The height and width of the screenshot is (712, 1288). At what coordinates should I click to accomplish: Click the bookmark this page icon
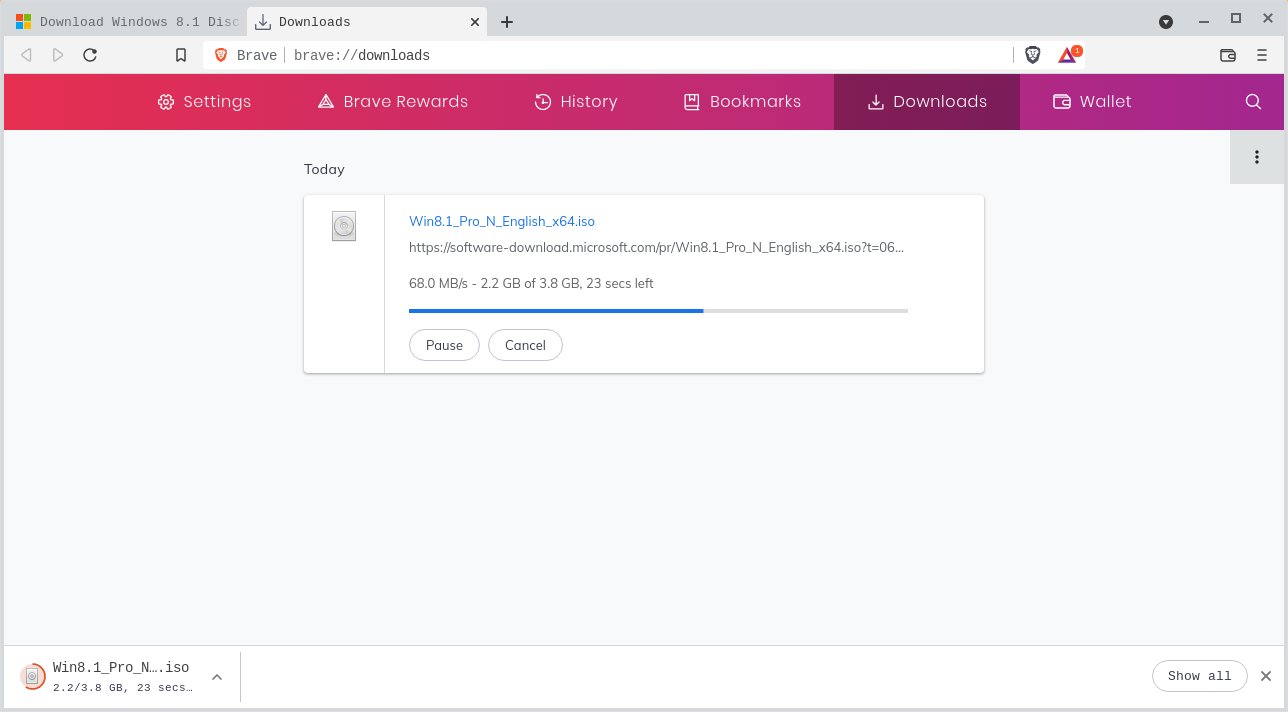(181, 55)
